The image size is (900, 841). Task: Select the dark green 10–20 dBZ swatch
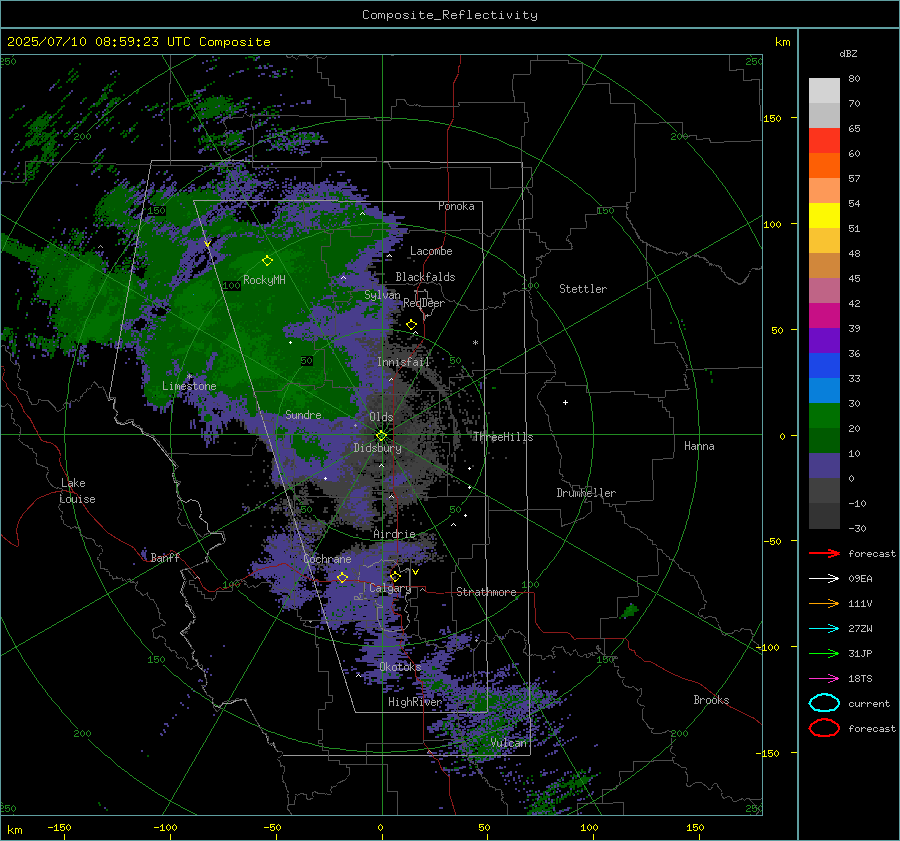click(x=824, y=441)
